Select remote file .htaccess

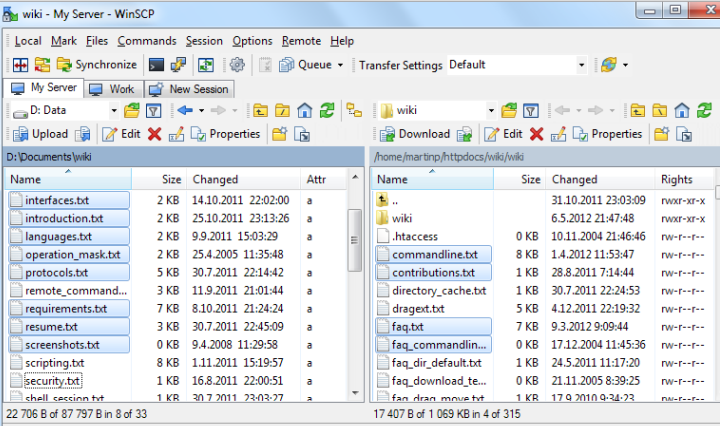coord(415,236)
